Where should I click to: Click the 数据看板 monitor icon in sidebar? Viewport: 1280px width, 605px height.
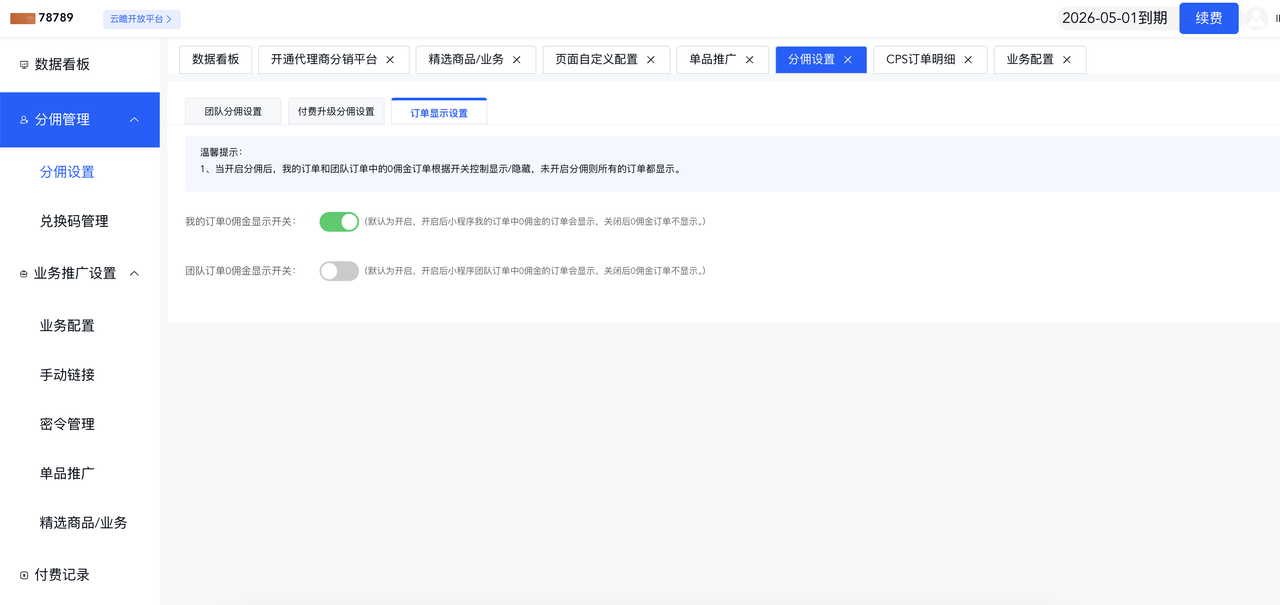24,65
